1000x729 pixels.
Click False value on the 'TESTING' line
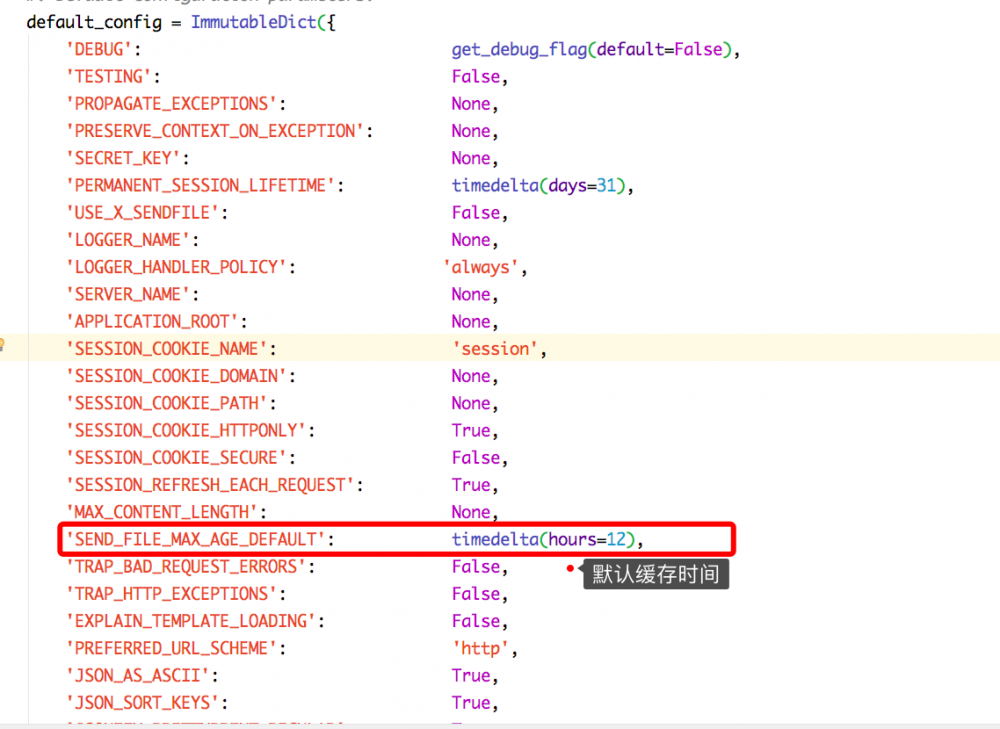pyautogui.click(x=476, y=77)
